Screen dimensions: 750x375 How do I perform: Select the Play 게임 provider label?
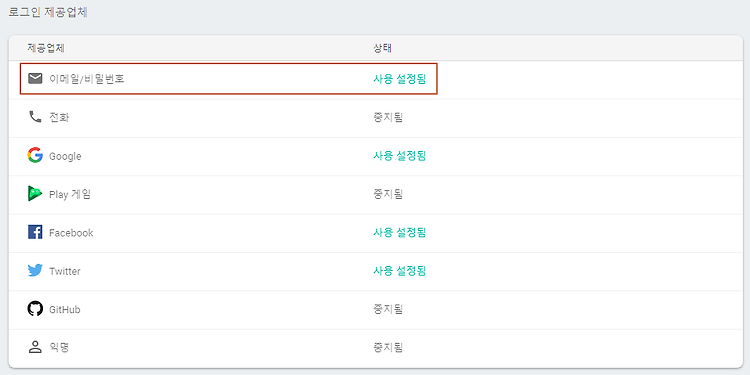click(70, 194)
